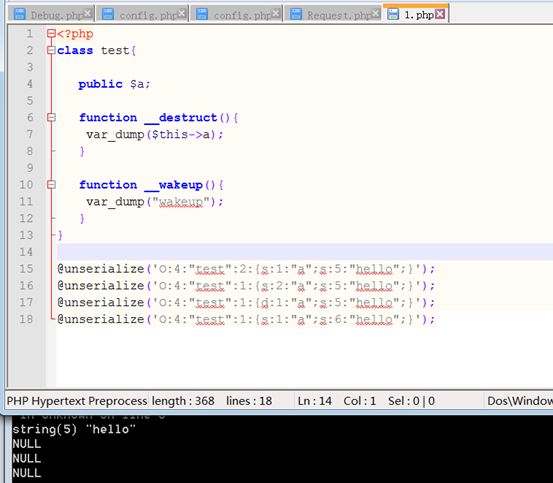Viewport: 553px width, 483px height.
Task: Switch to the Debug.php tab
Action: tap(51, 14)
